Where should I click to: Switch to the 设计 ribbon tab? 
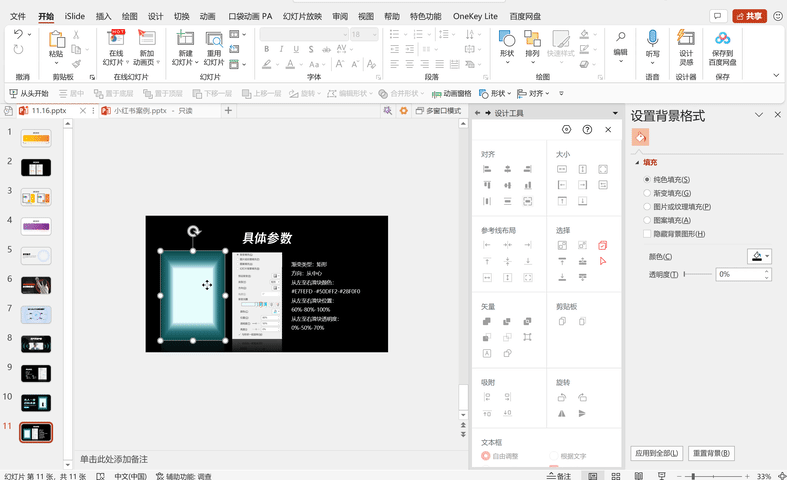[x=155, y=16]
